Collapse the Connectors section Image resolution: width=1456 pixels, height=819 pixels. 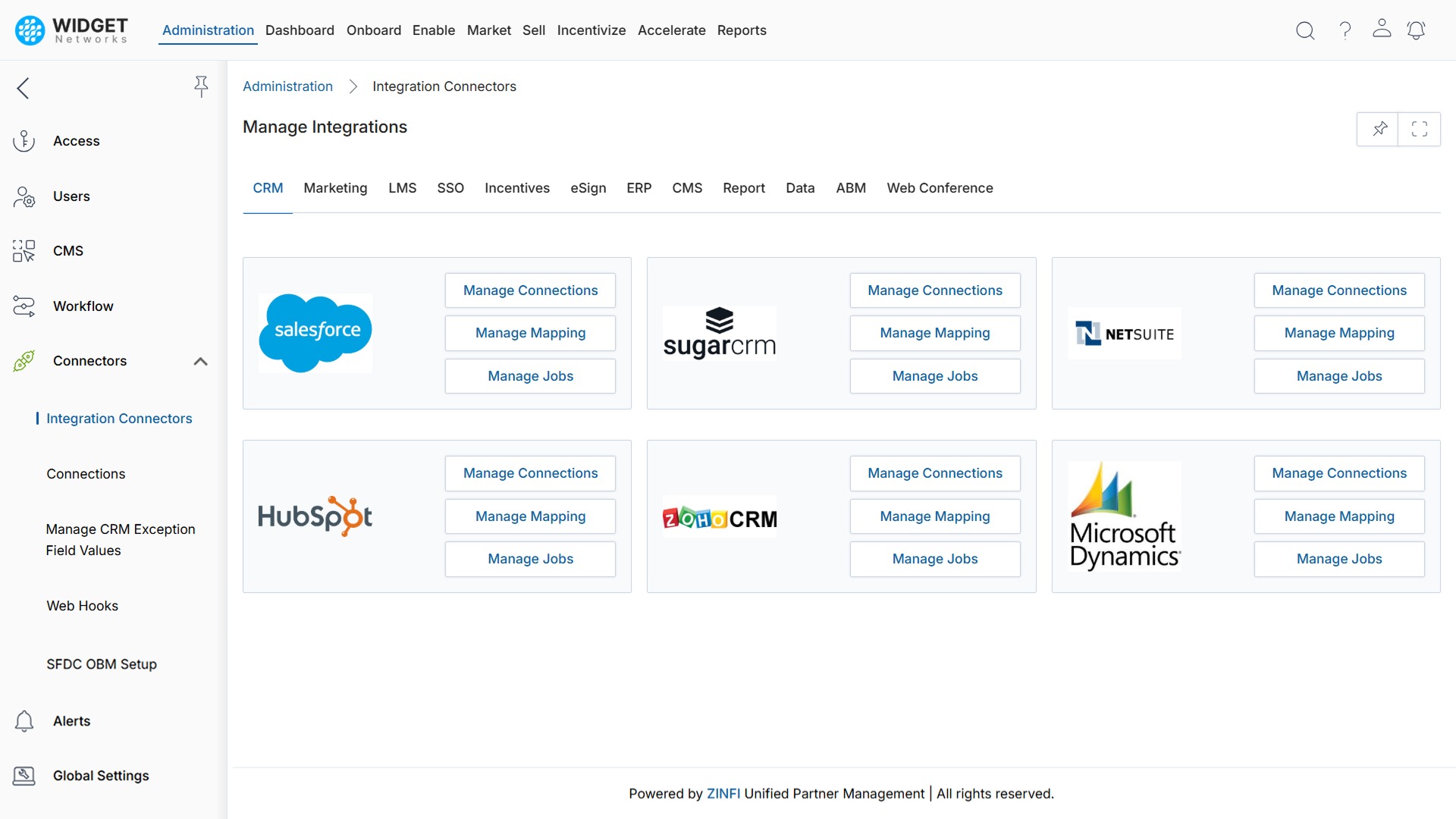pyautogui.click(x=200, y=362)
